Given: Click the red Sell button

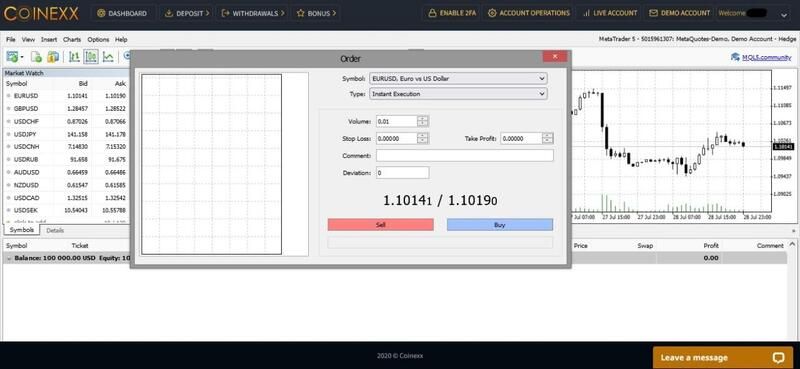Looking at the screenshot, I should click(381, 225).
